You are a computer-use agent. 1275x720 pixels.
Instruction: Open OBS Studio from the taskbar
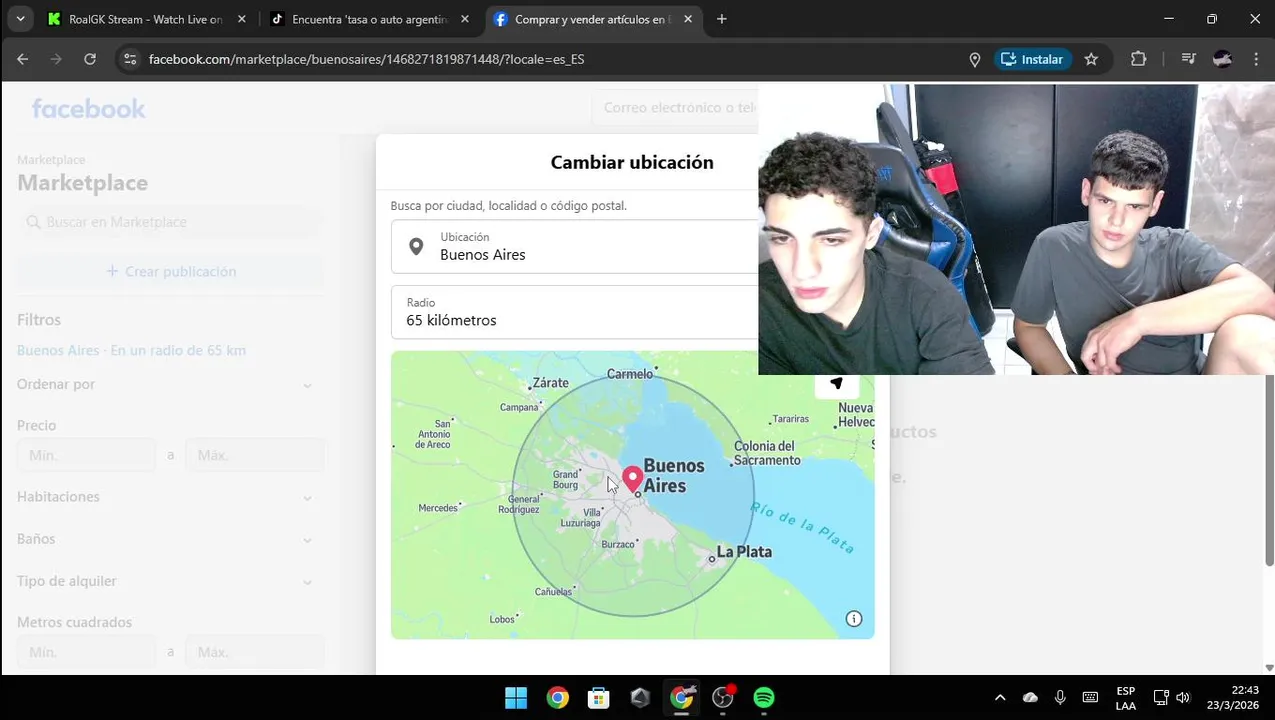pos(723,698)
